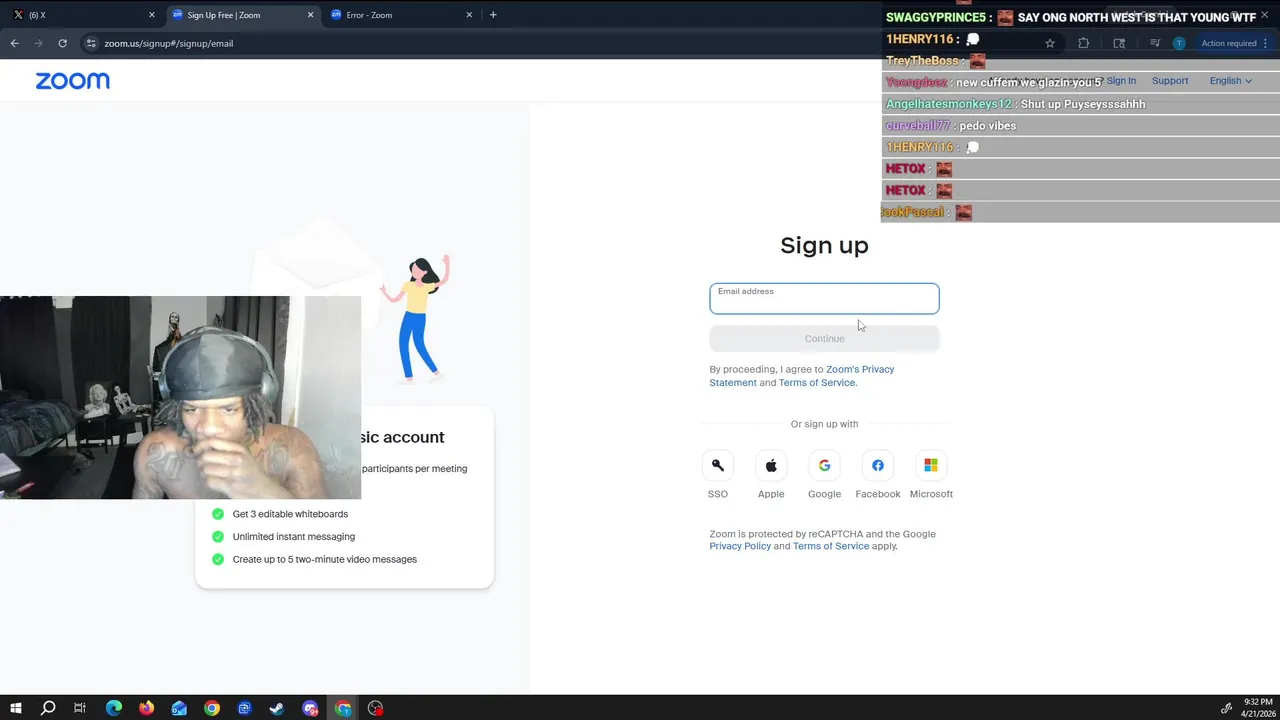Open reCAPTCHA Terms of Service link

831,546
